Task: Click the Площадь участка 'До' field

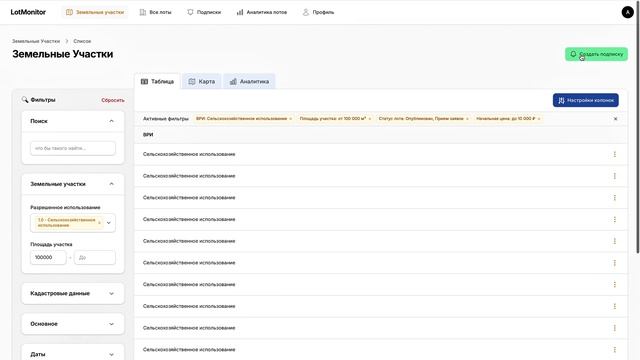Action: point(95,258)
